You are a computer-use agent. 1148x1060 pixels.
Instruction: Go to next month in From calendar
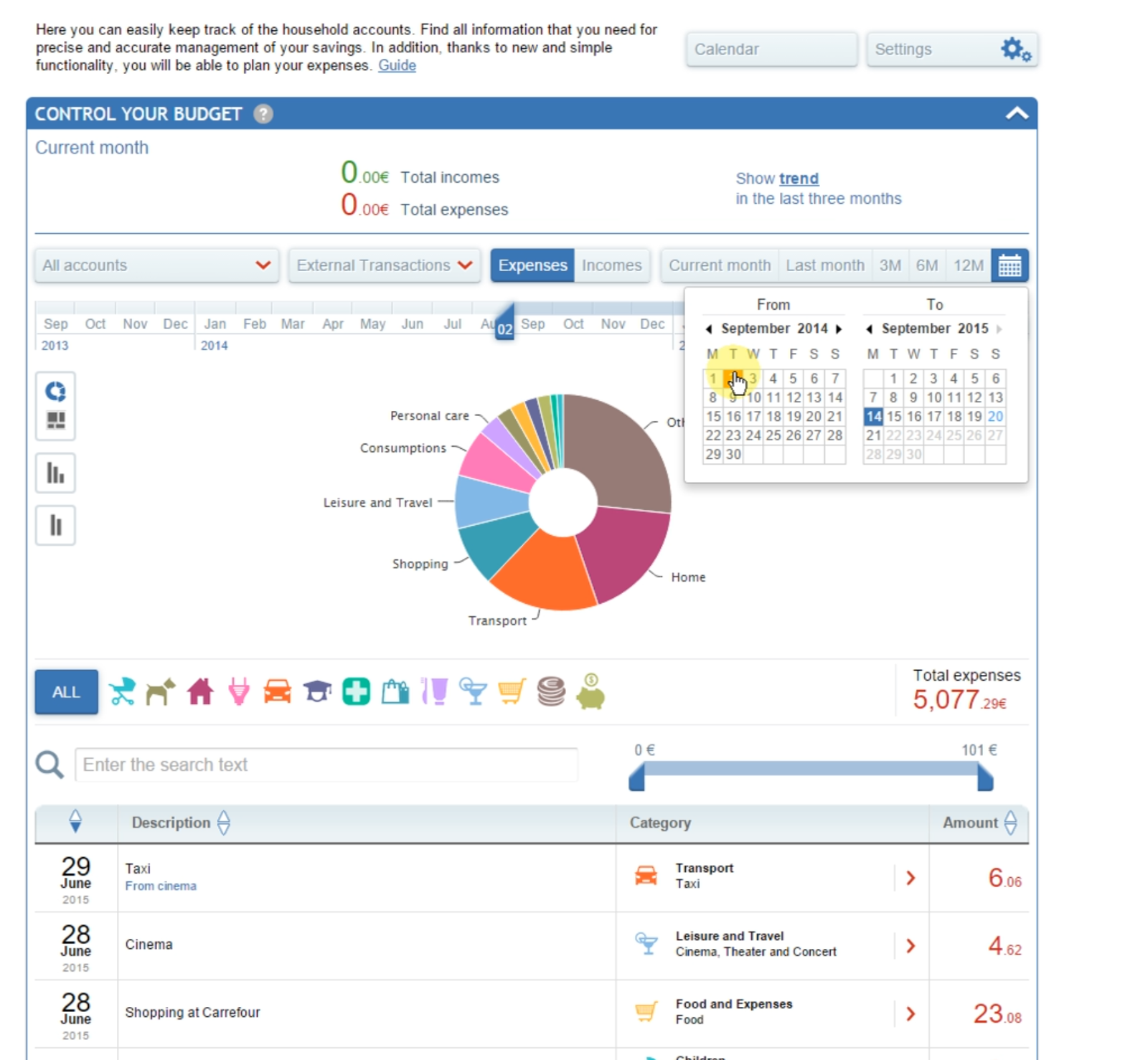point(839,328)
